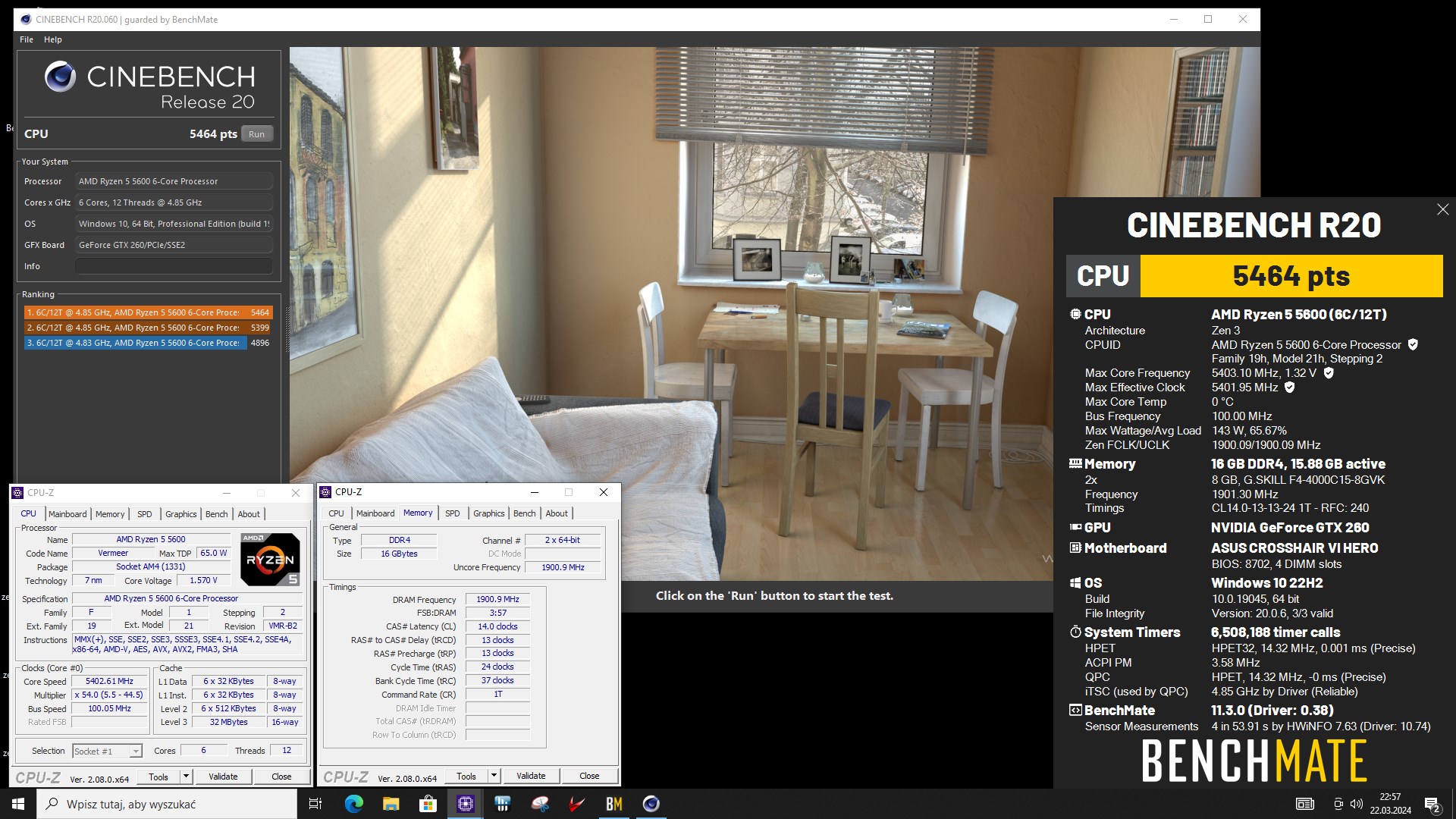The image size is (1456, 819).
Task: Click the BenchMate section icon
Action: (1075, 710)
